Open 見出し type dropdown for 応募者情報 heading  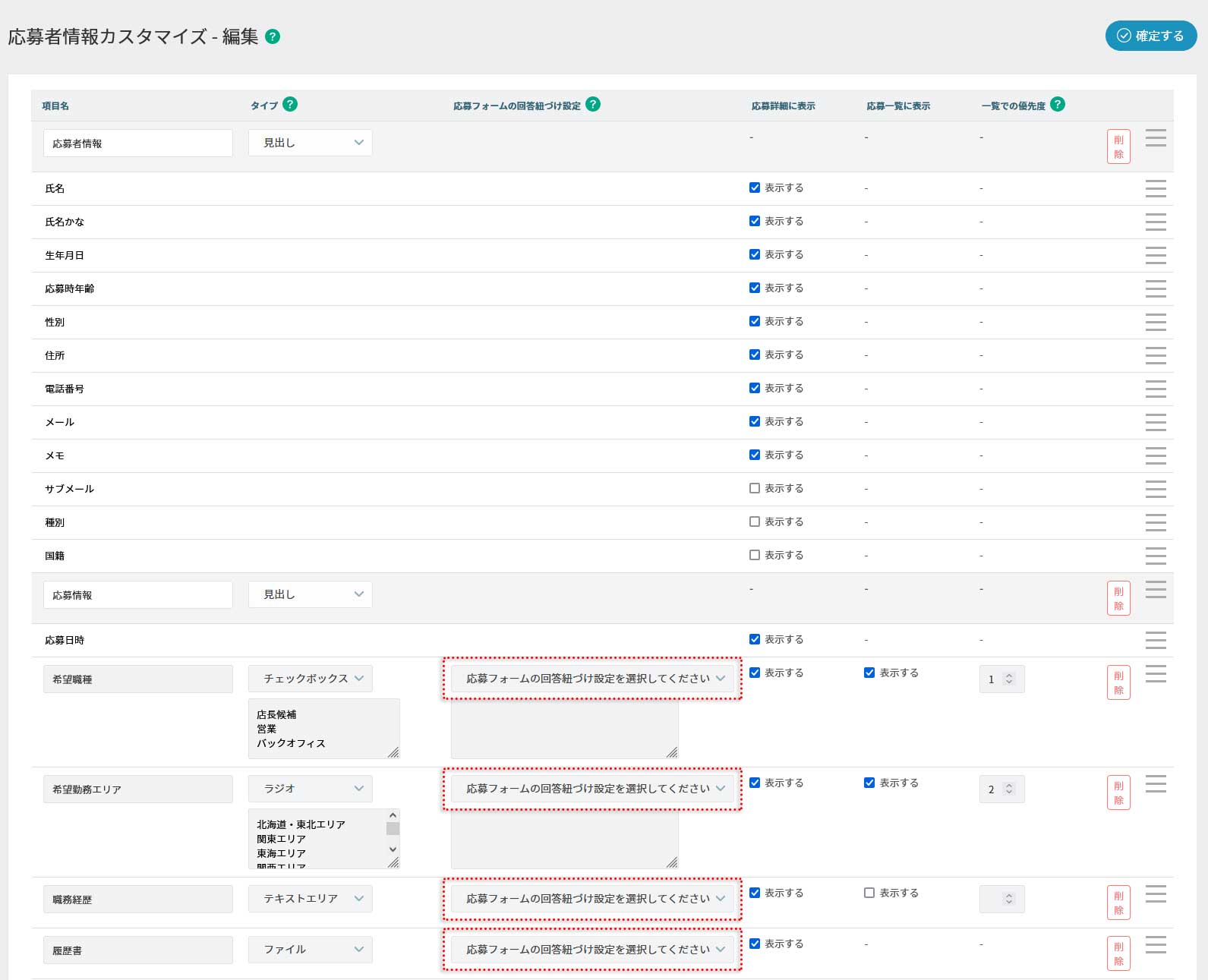[311, 143]
